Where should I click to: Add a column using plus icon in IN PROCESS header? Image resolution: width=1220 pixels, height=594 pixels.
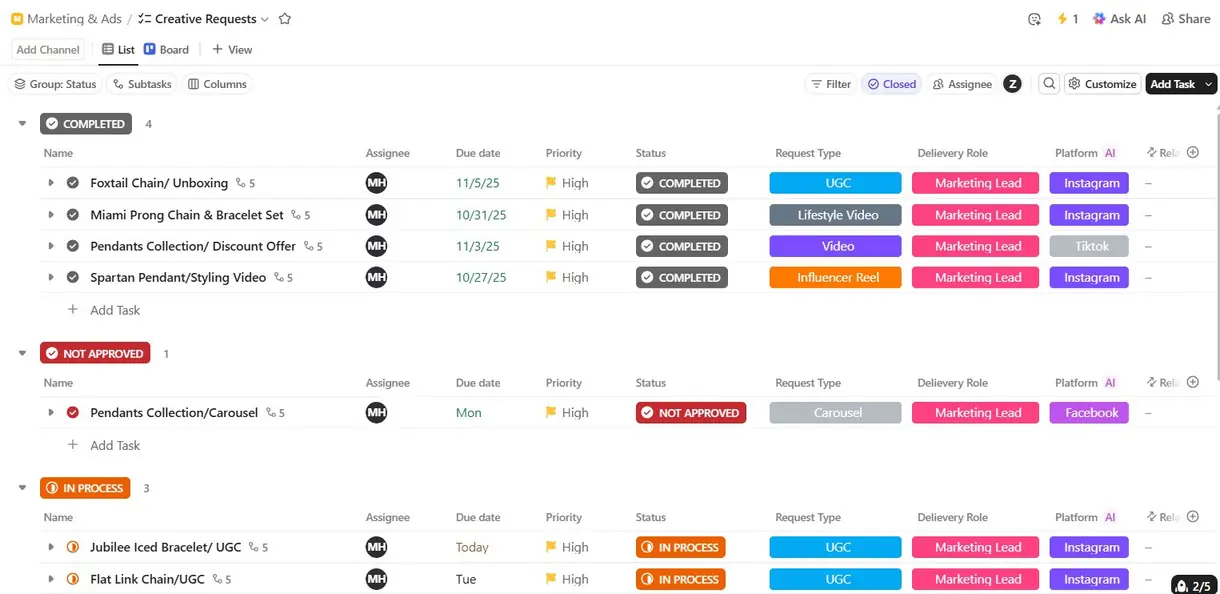pyautogui.click(x=1193, y=517)
